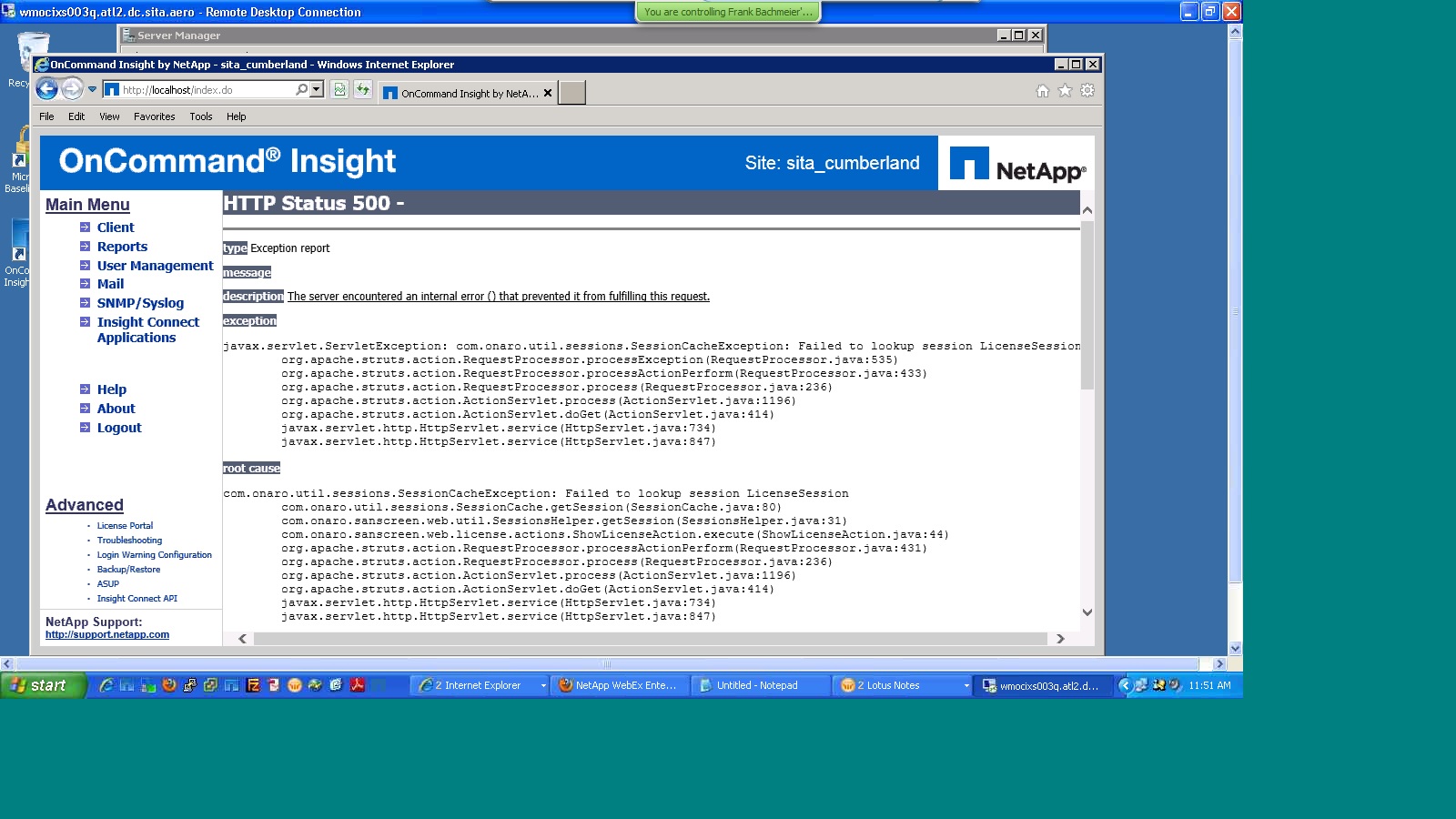Switch to the Untitled - Notepad taskbar button

click(761, 685)
